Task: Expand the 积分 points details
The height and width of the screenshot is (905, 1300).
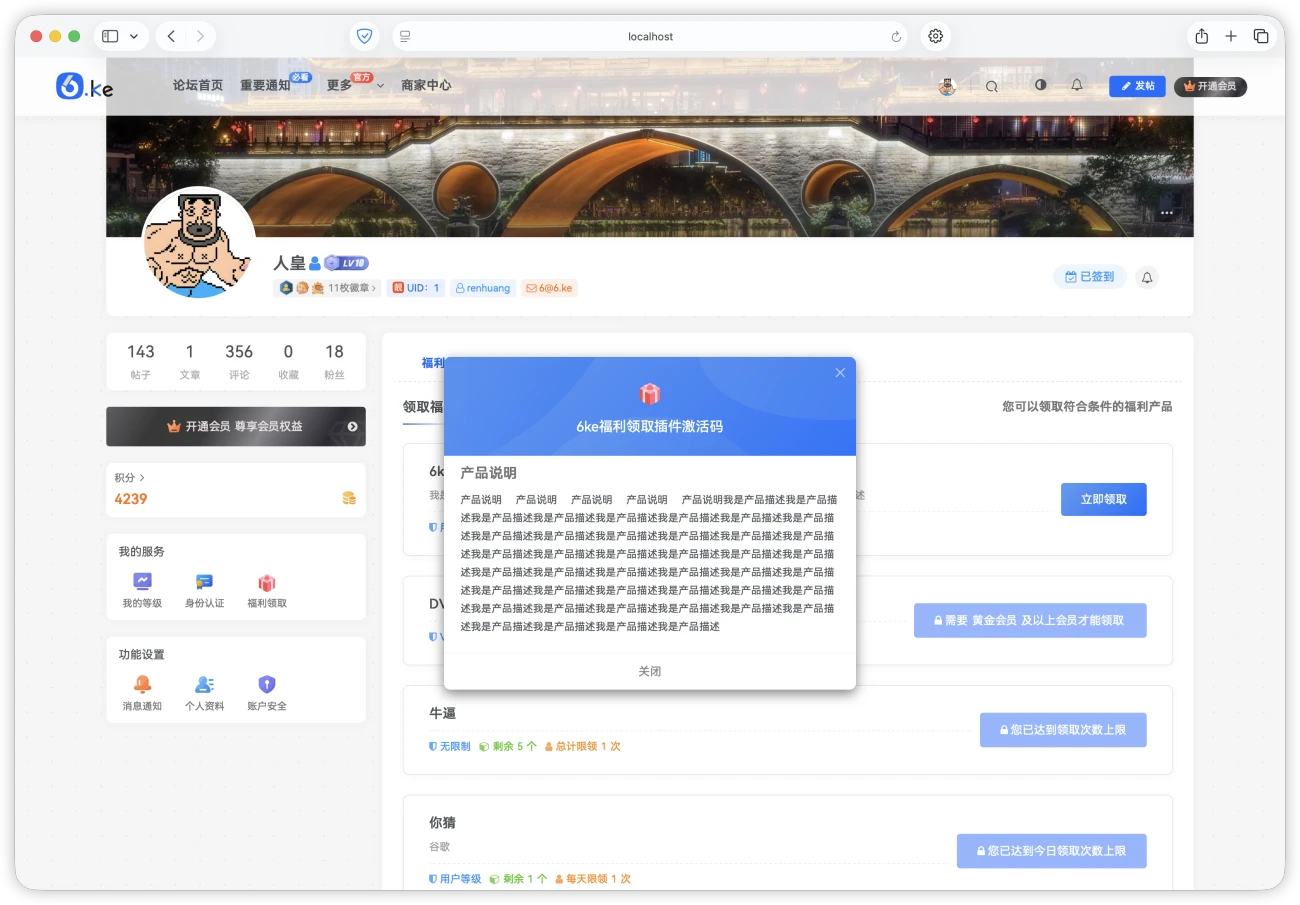Action: 130,478
